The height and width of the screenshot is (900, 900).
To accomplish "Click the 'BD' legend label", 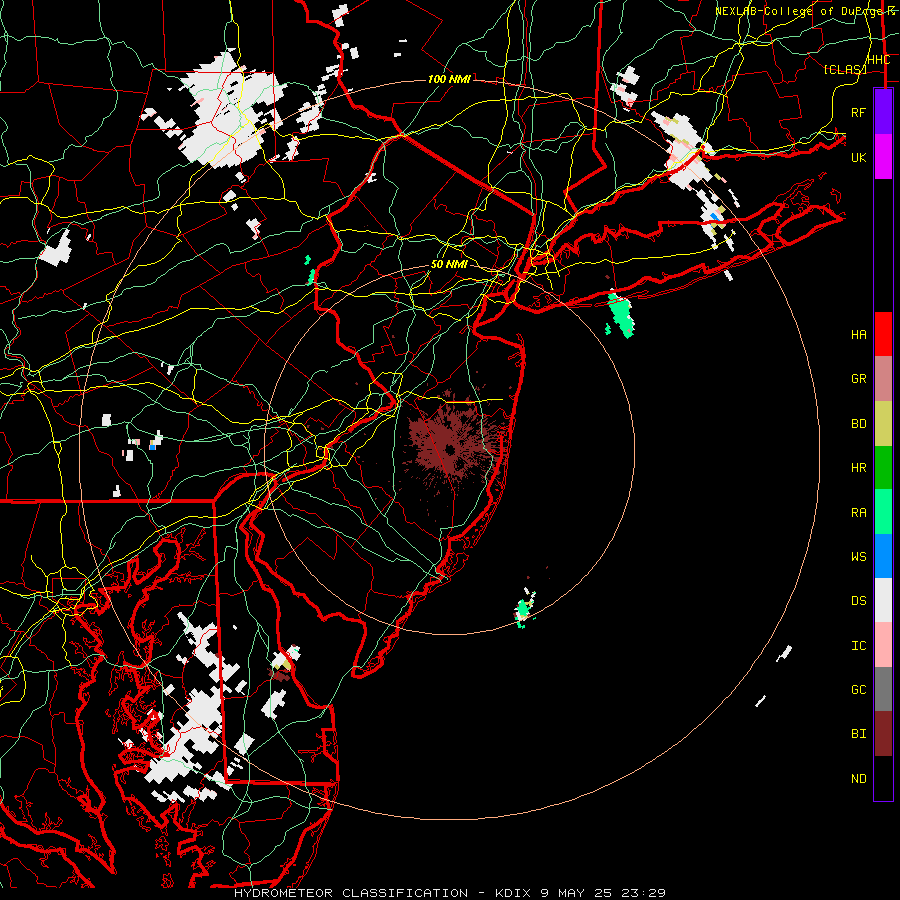I will coord(858,424).
